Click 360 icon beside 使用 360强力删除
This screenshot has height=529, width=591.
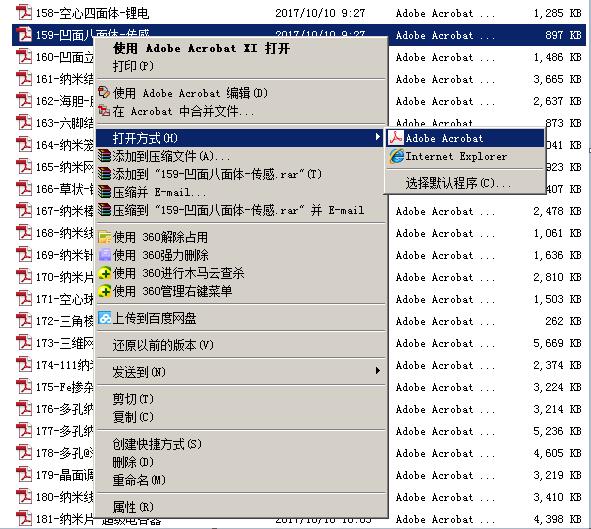(x=104, y=255)
